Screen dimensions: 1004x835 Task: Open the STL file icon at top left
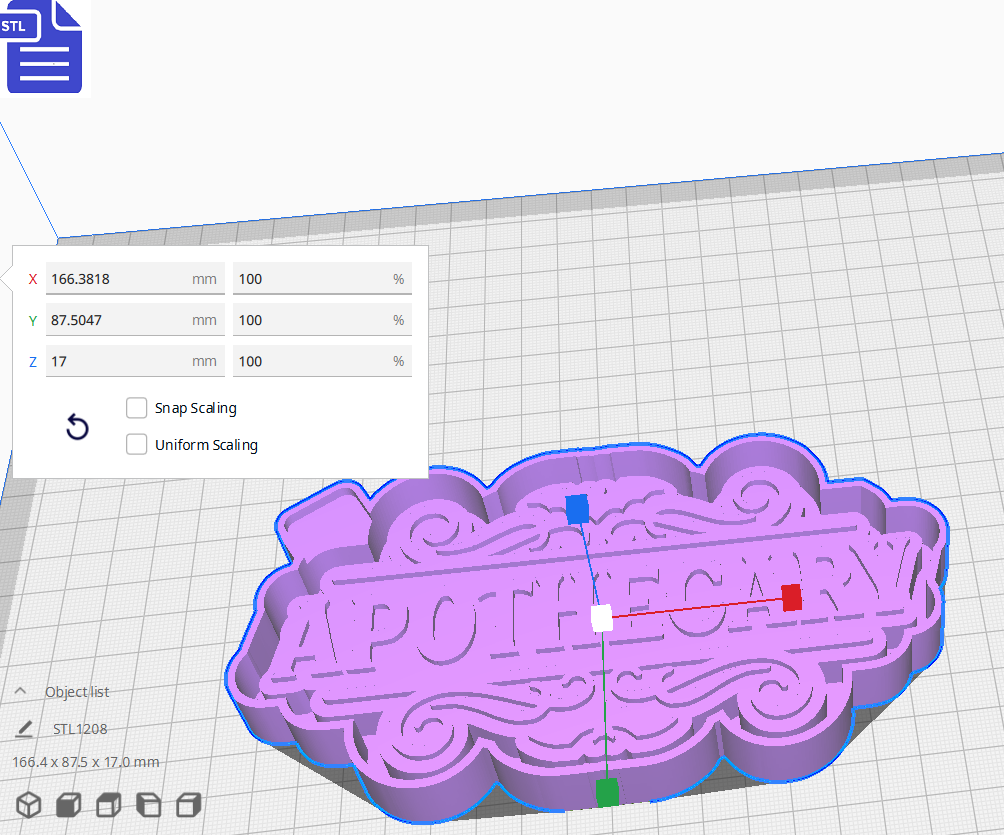click(x=44, y=47)
